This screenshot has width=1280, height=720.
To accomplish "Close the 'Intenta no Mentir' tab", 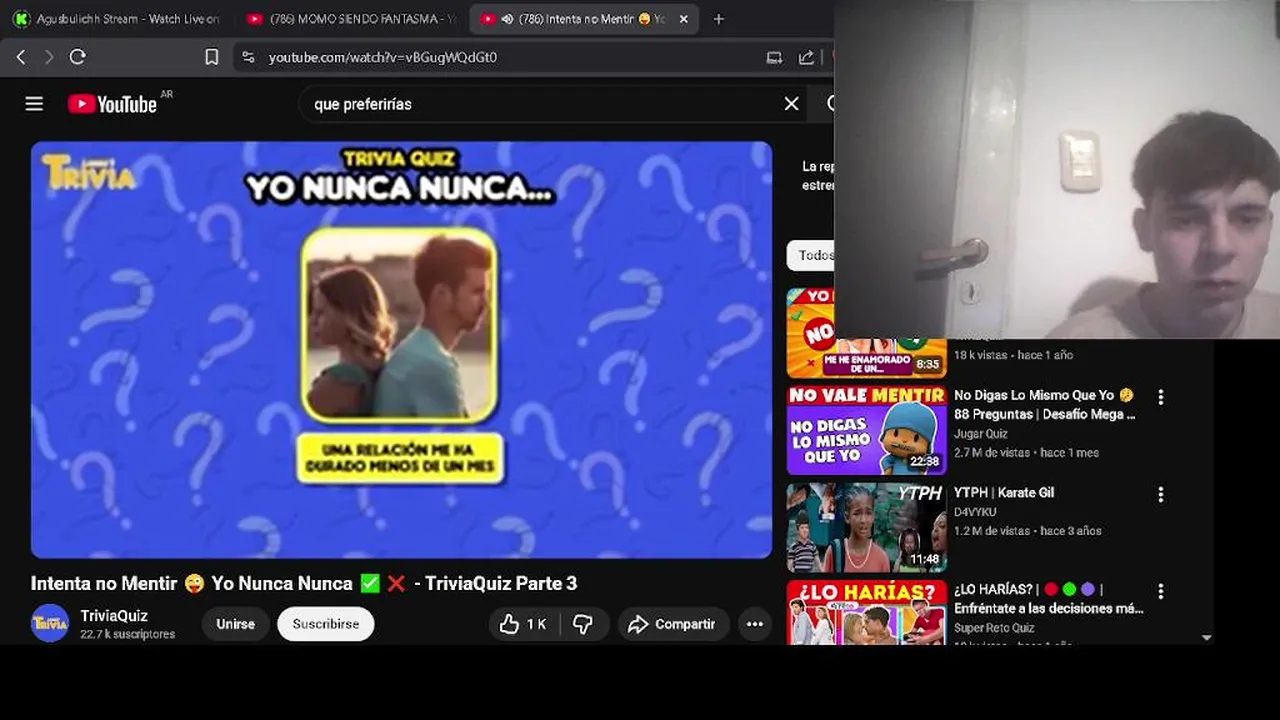I will click(684, 19).
